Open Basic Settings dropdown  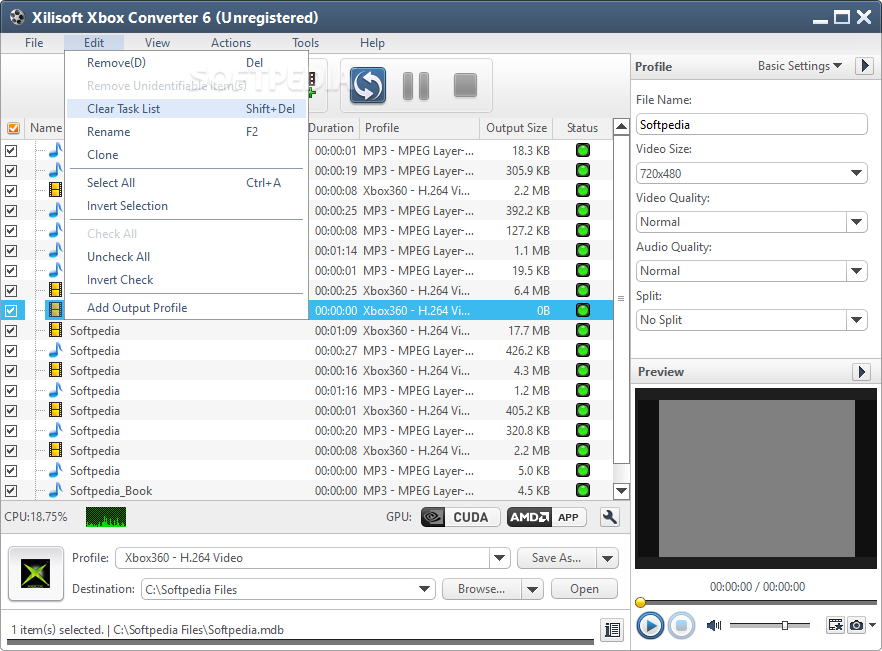[x=799, y=66]
